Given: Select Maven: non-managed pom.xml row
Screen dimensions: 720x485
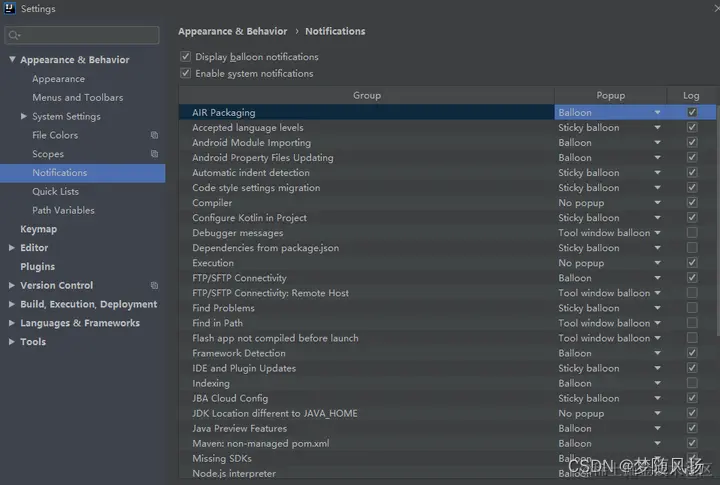Looking at the screenshot, I should point(366,443).
